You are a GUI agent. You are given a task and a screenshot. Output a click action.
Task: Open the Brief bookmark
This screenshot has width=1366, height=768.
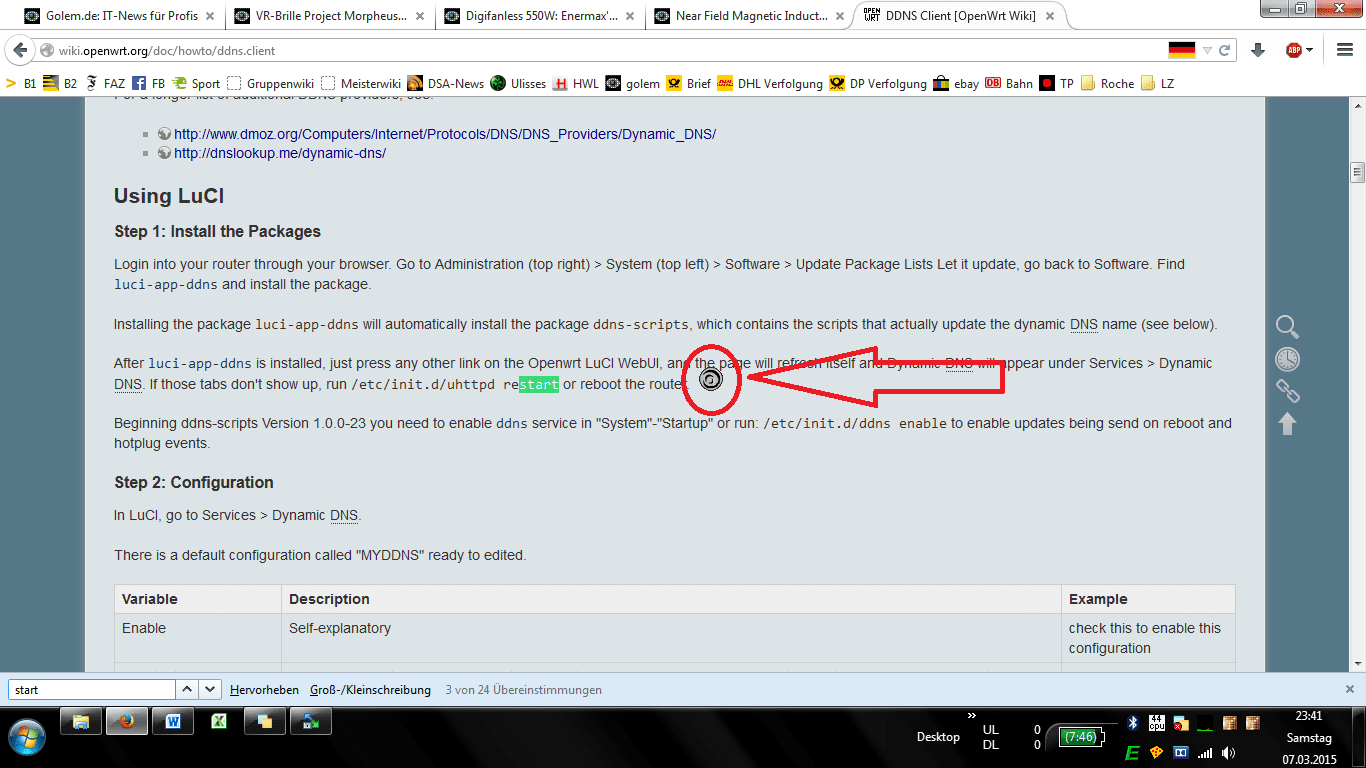[x=689, y=84]
